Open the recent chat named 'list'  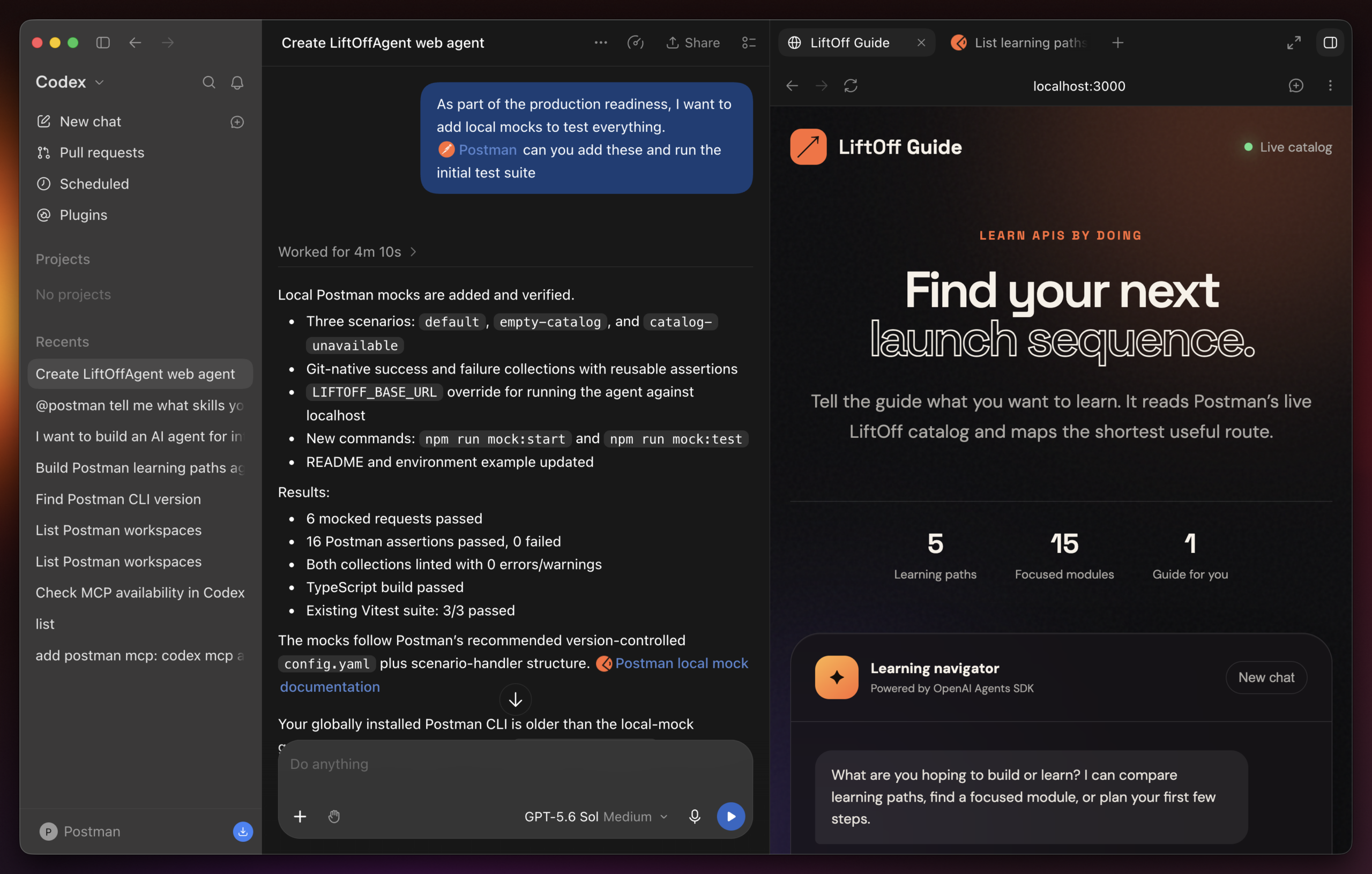pos(140,624)
